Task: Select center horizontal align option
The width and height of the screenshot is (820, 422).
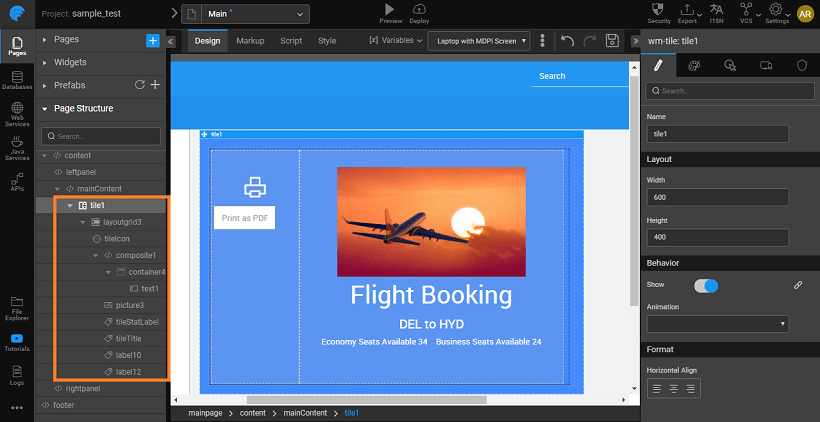Action: (x=676, y=388)
